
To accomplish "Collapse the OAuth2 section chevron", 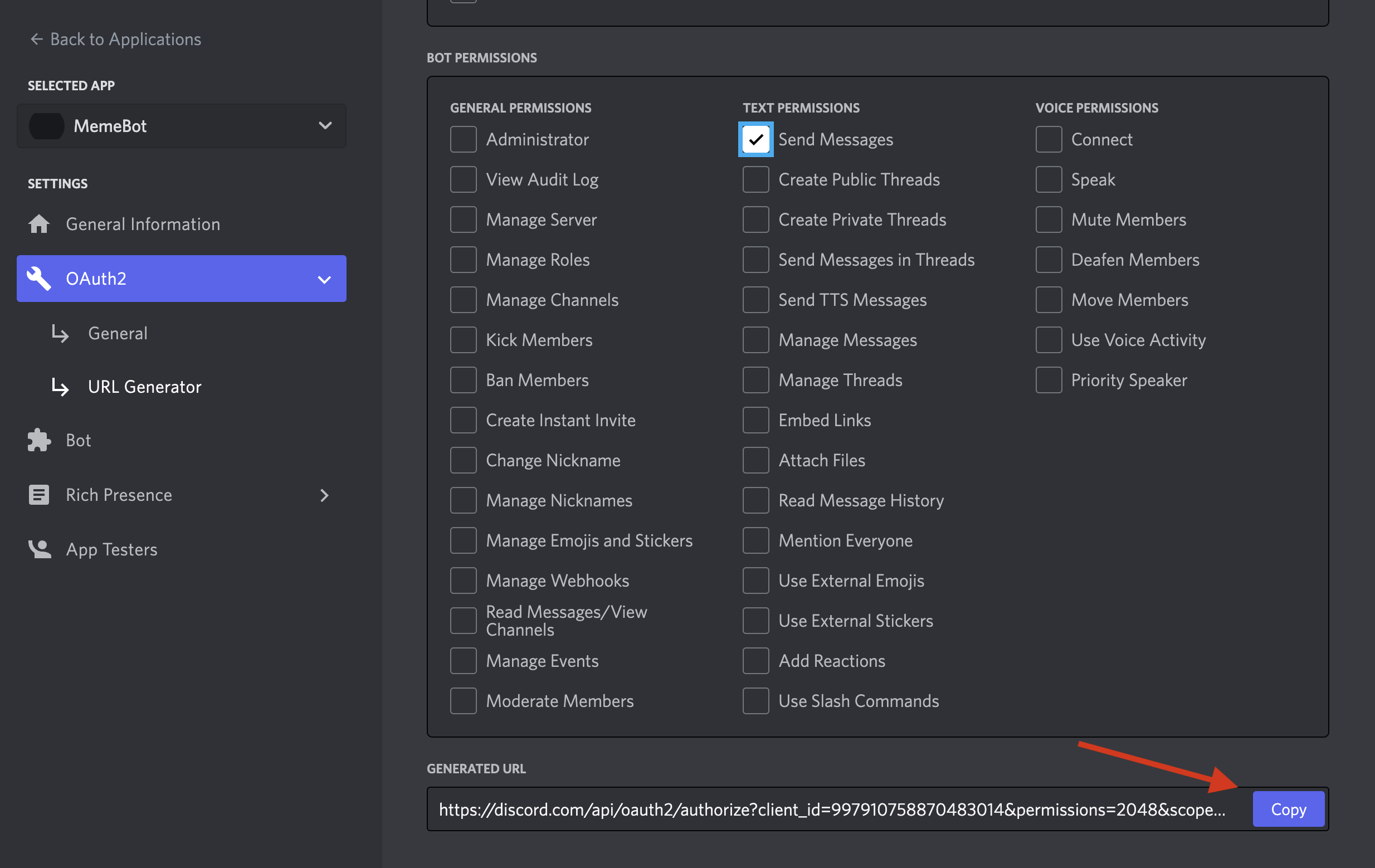I will pyautogui.click(x=324, y=279).
